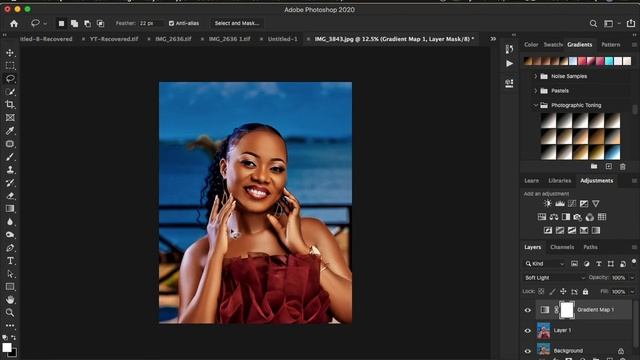Image resolution: width=640 pixels, height=360 pixels.
Task: Toggle filter for pixel layers
Action: pos(574,264)
